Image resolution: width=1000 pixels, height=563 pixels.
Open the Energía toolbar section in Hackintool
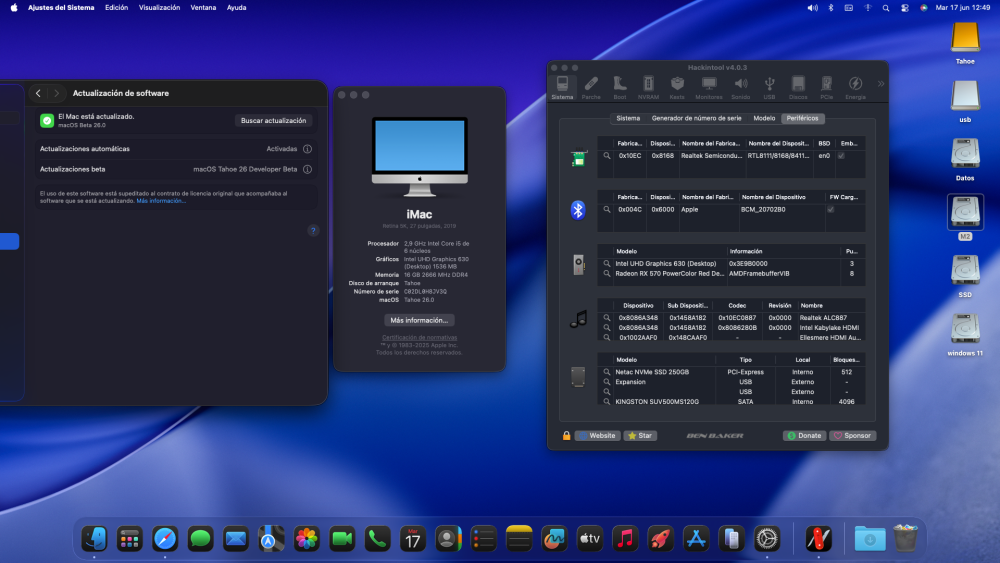855,88
